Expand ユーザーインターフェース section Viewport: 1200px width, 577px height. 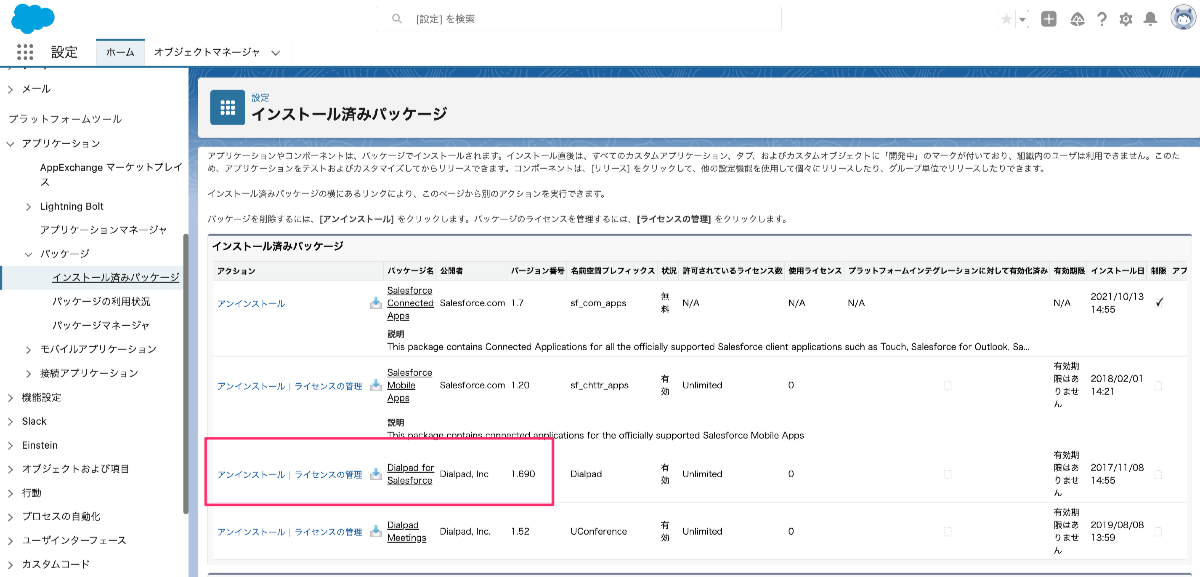tap(10, 540)
